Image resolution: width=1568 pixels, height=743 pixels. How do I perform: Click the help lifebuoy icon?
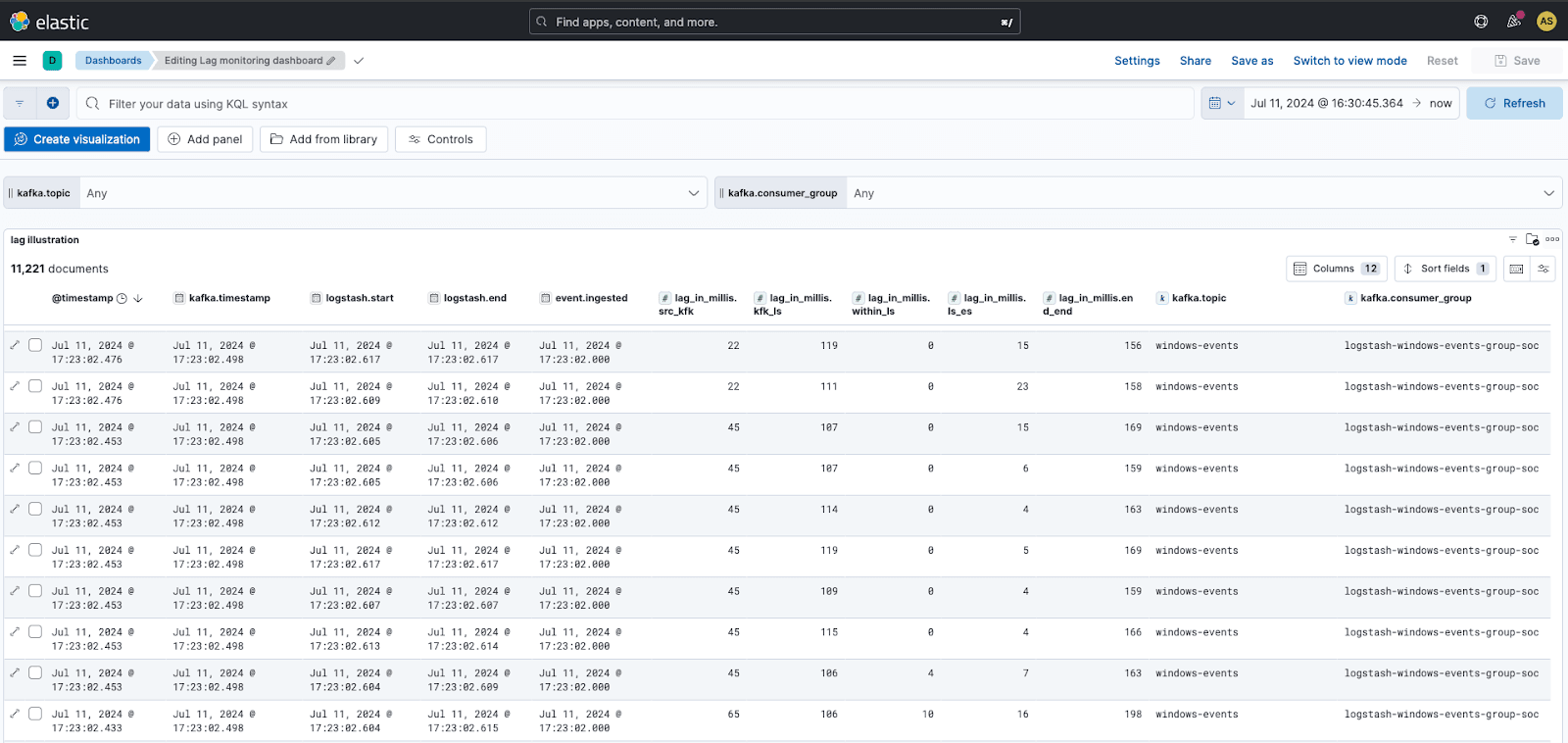point(1481,22)
